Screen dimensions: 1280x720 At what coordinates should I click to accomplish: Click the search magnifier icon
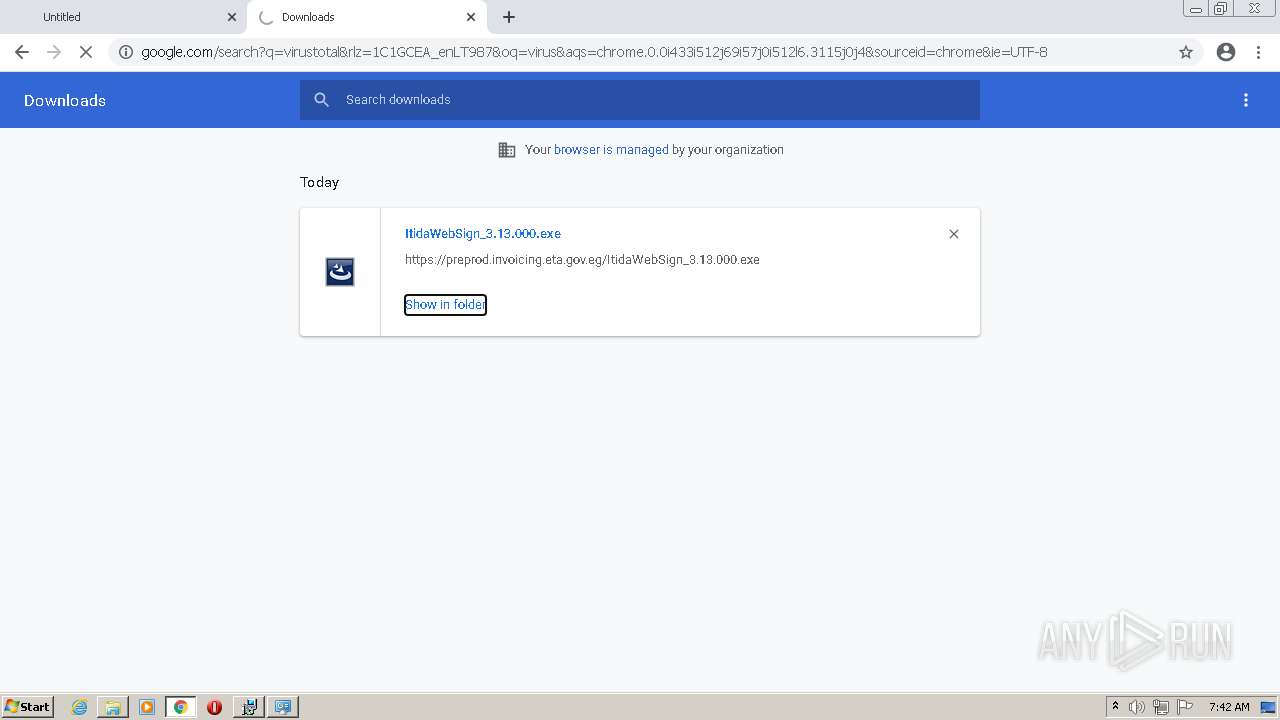coord(321,100)
